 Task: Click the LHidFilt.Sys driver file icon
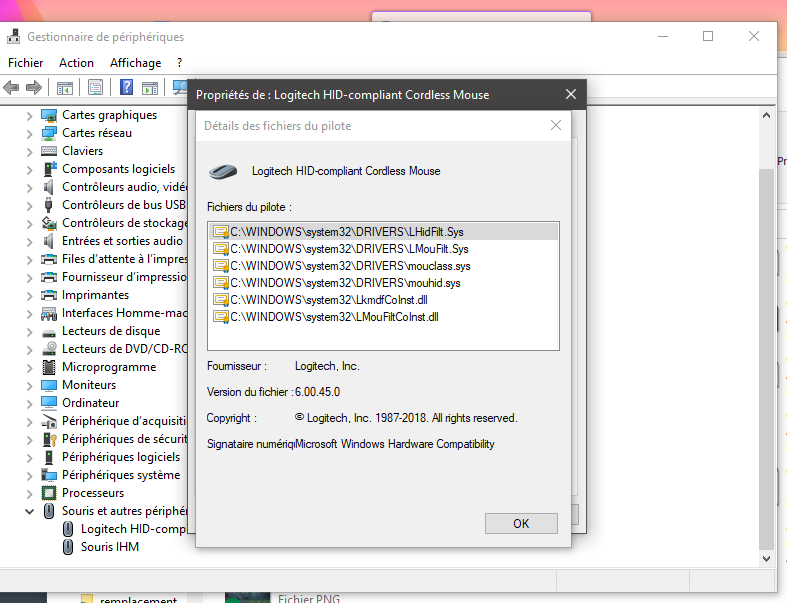(x=220, y=232)
